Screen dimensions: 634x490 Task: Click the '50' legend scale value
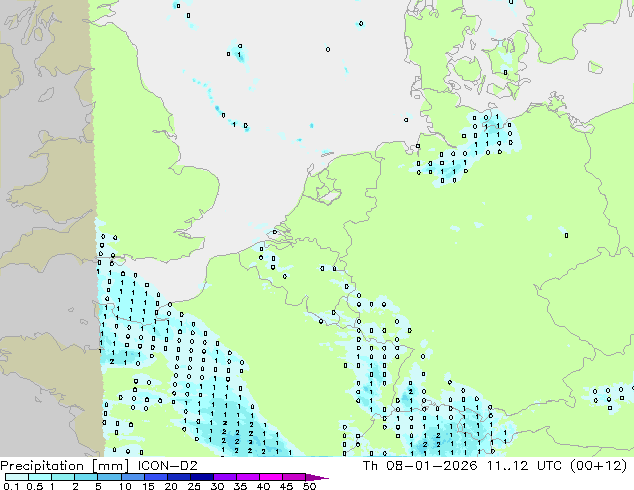coord(309,486)
